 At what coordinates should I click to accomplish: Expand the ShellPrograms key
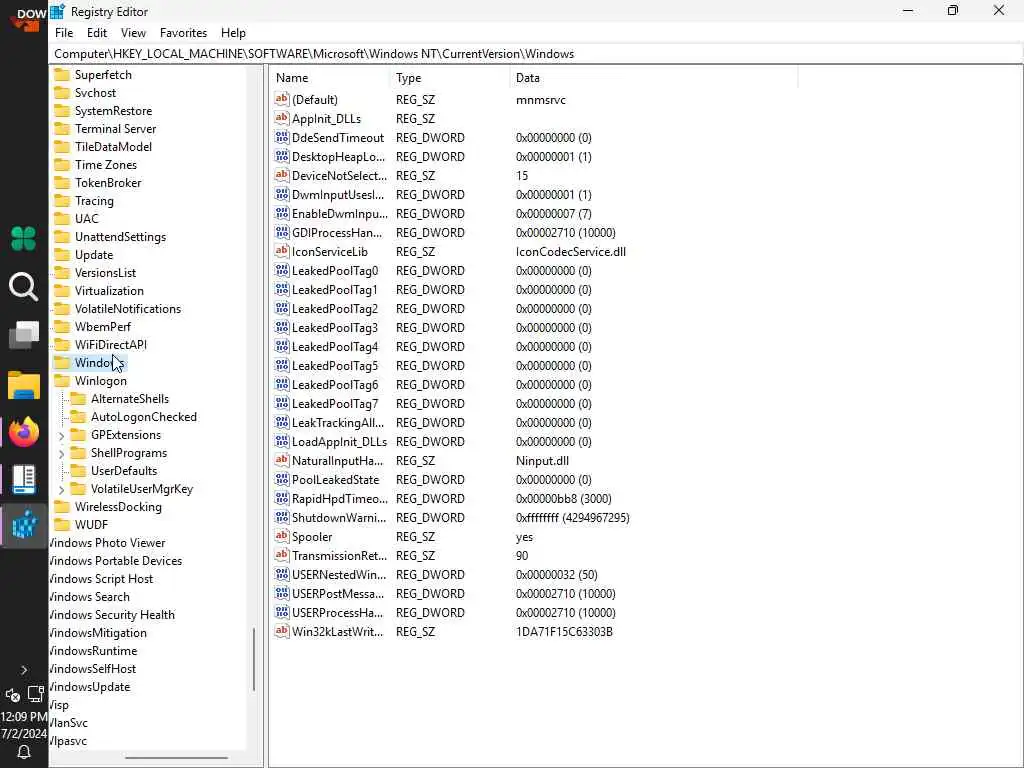61,453
